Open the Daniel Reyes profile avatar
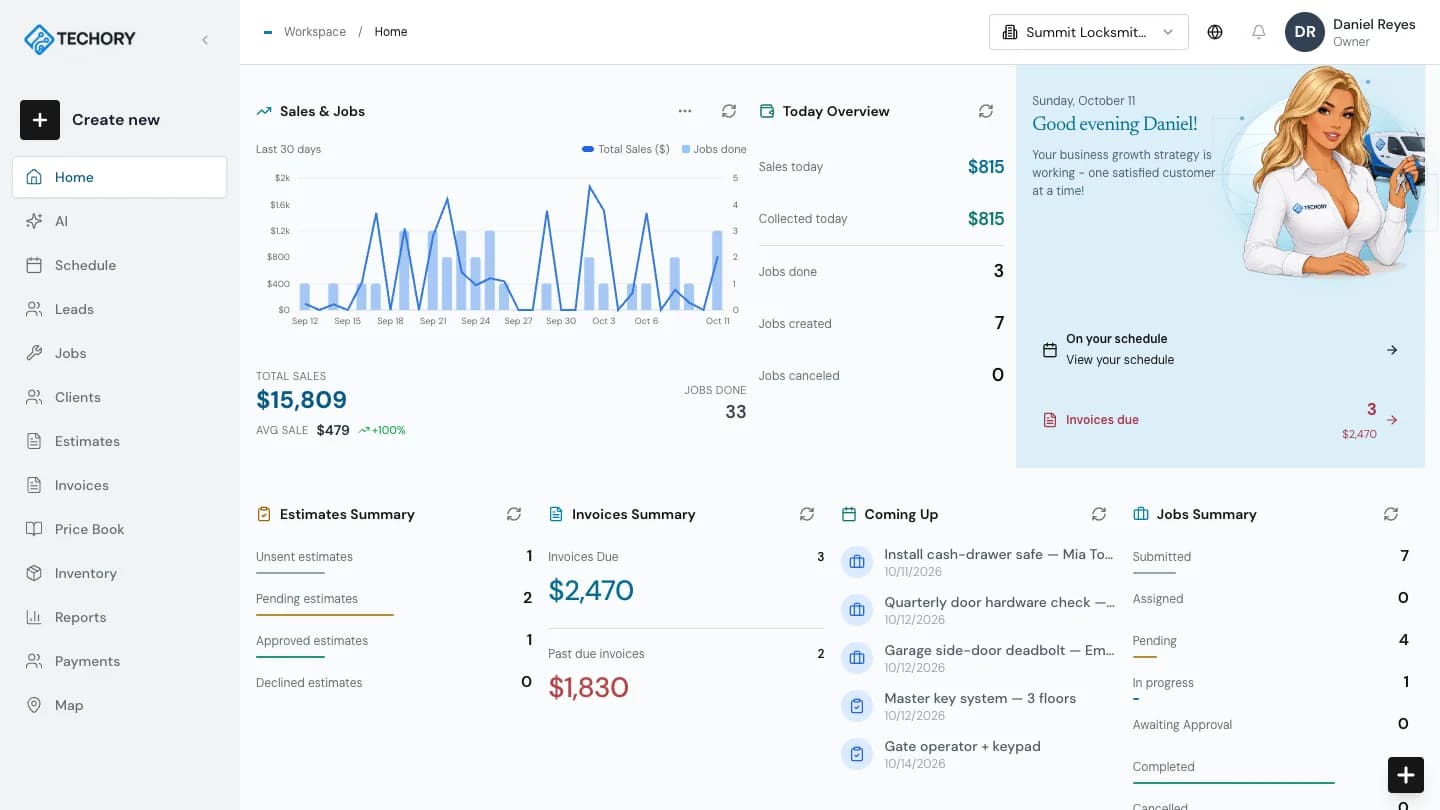 click(1305, 32)
